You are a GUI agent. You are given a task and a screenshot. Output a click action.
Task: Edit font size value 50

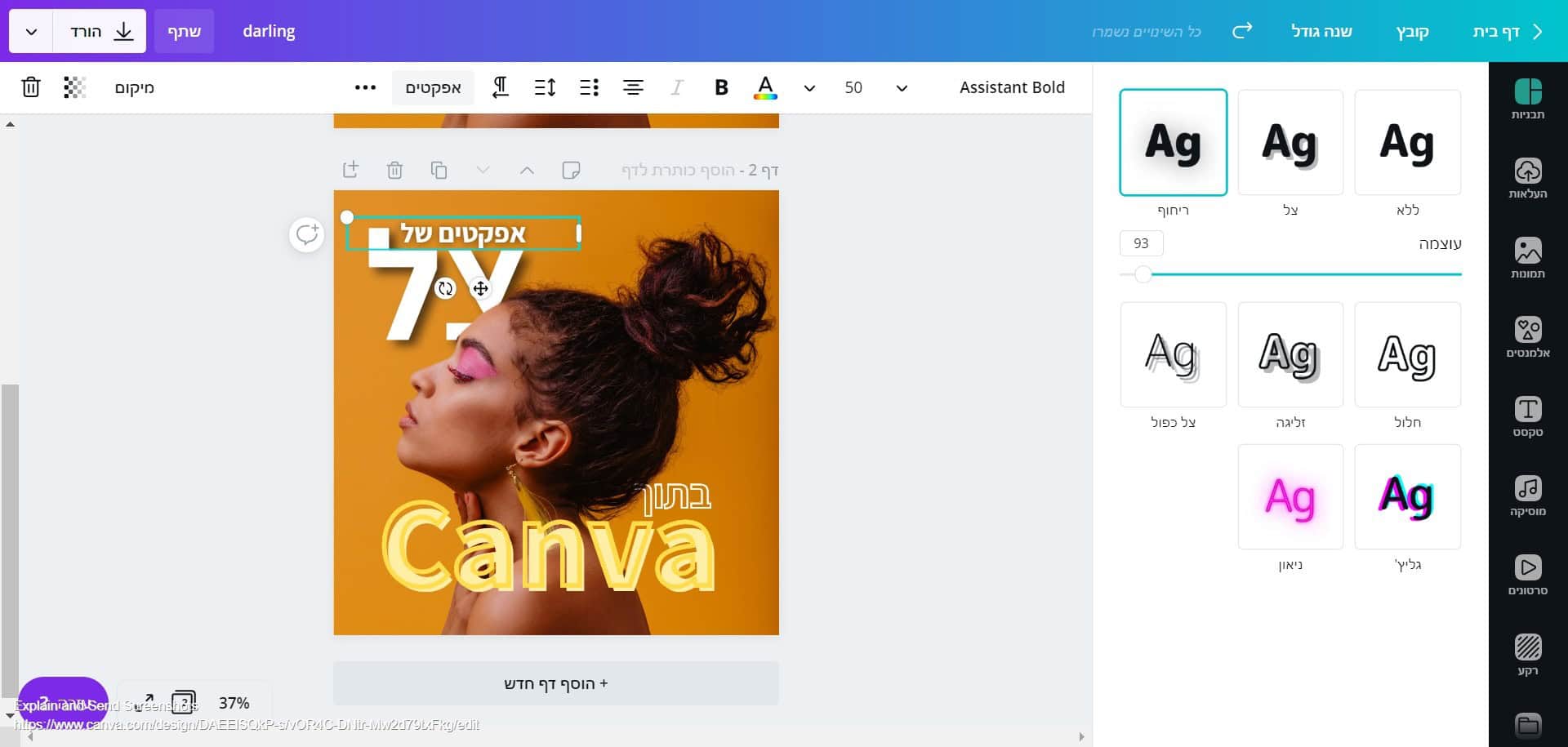(853, 87)
